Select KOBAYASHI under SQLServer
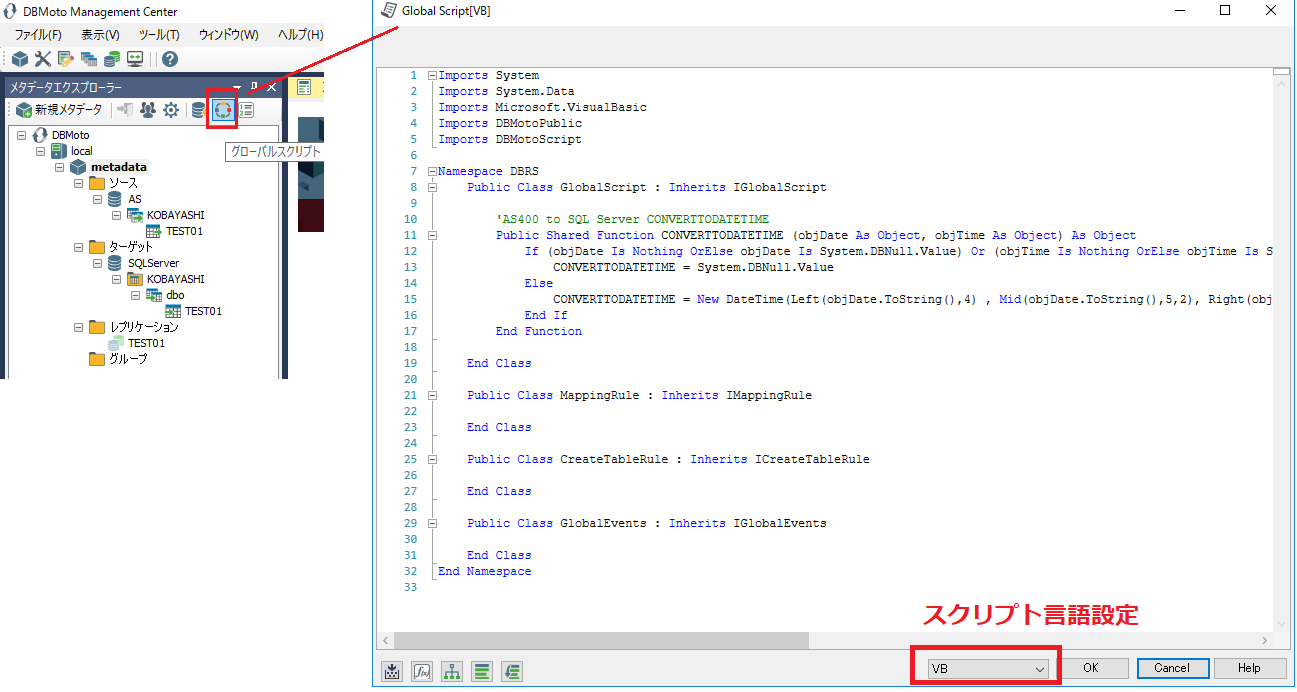This screenshot has height=692, width=1297. pyautogui.click(x=176, y=279)
